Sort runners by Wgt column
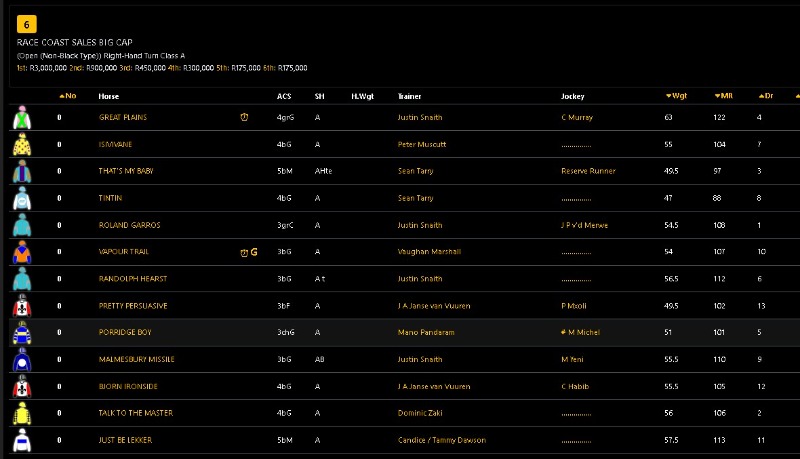This screenshot has width=800, height=459. 676,96
